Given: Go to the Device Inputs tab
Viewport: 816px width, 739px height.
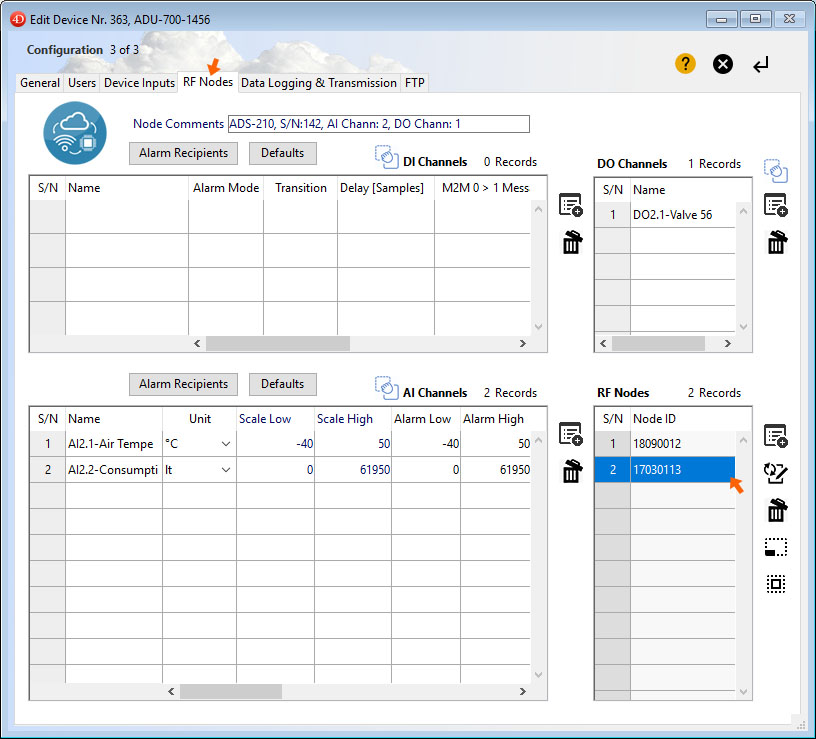Looking at the screenshot, I should click(139, 83).
